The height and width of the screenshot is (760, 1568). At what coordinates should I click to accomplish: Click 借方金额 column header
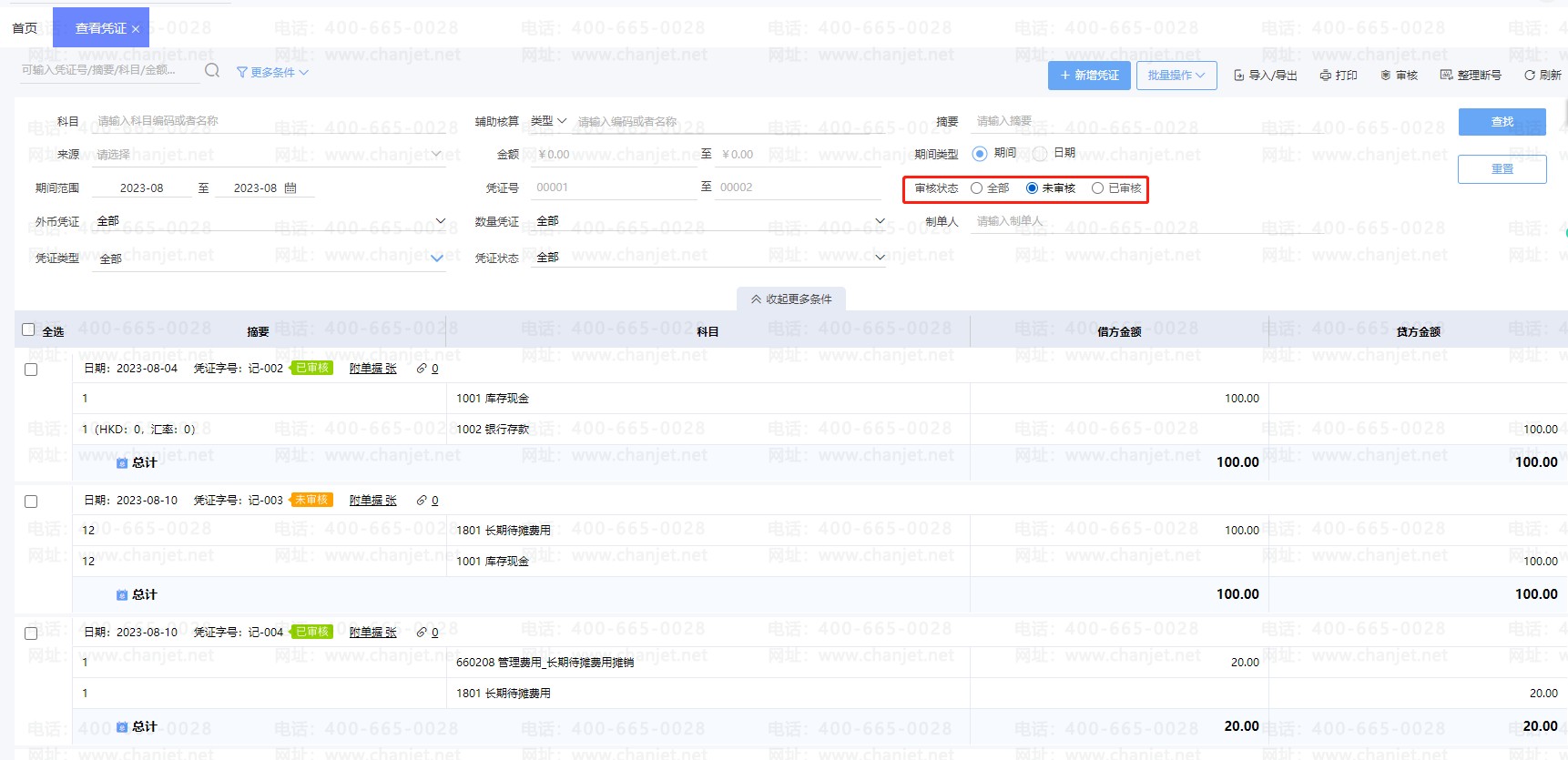point(1119,332)
